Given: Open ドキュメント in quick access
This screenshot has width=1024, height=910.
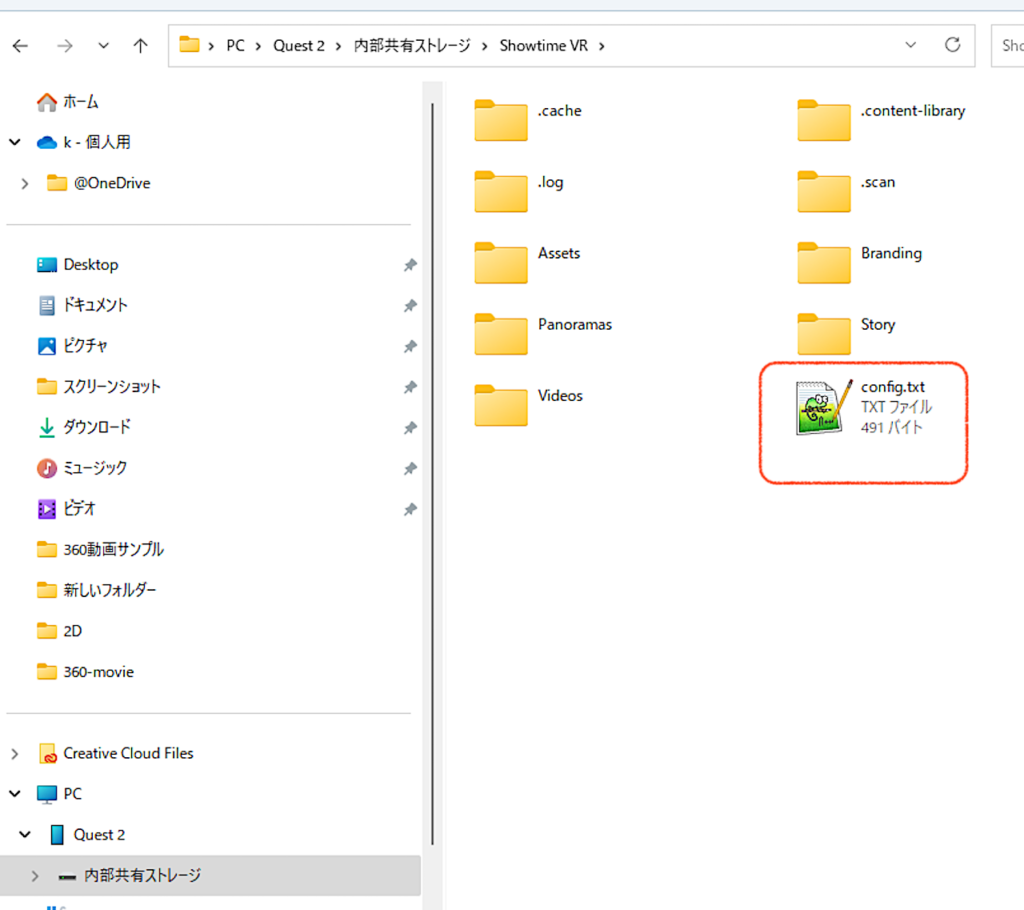Looking at the screenshot, I should point(82,305).
